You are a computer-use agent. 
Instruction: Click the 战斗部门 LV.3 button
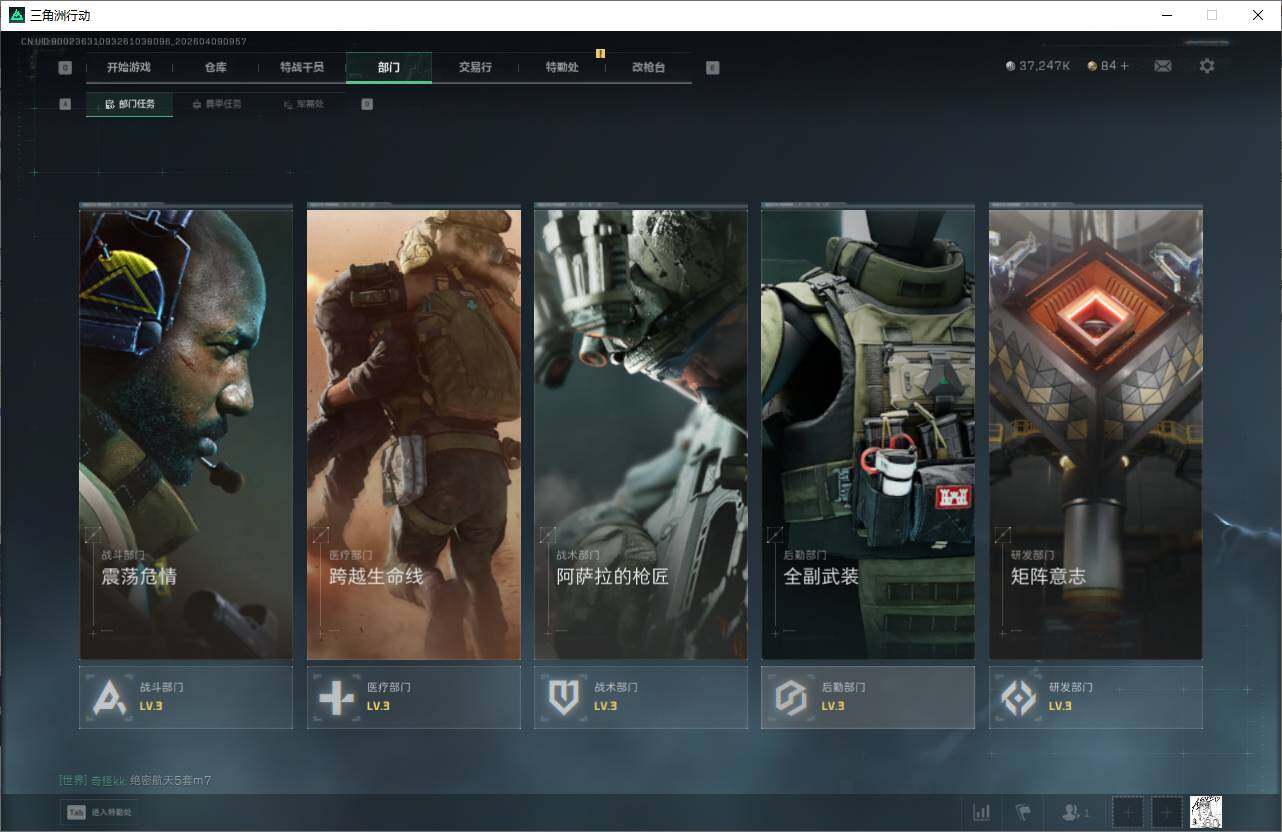[x=186, y=697]
